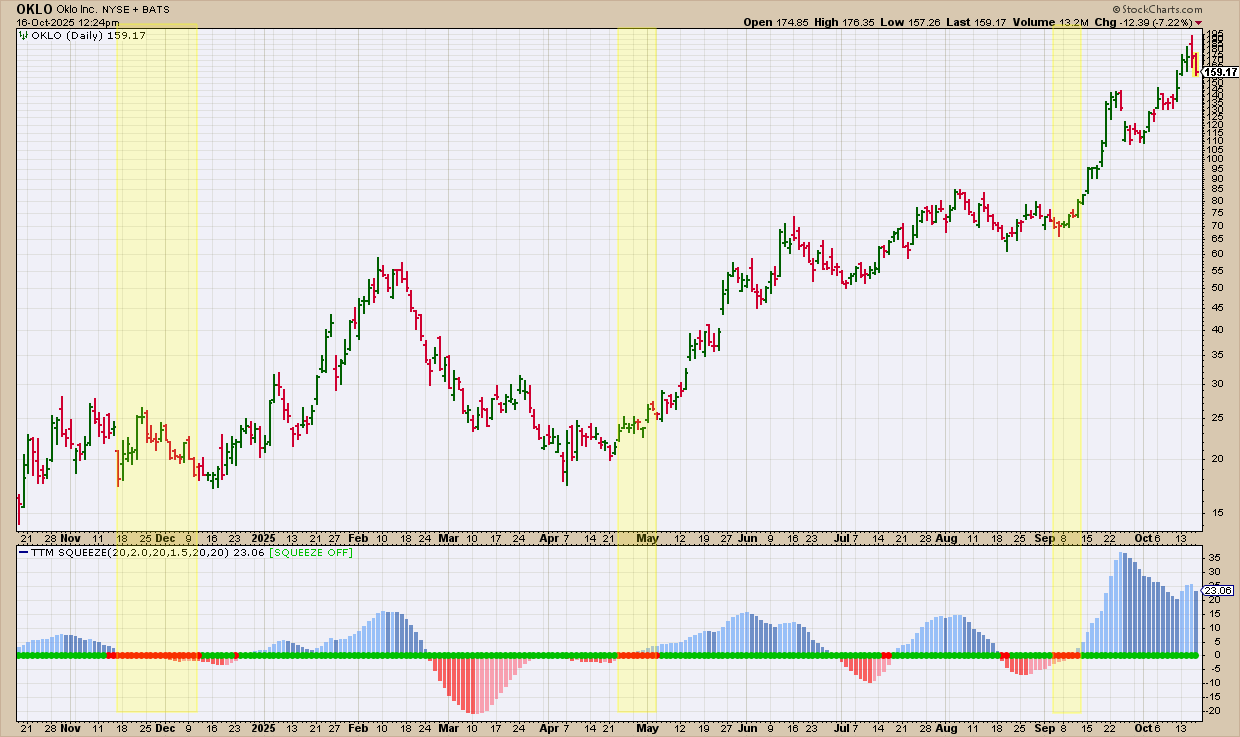Click the bold OKLO ticker symbol in header
The image size is (1240, 737).
pos(34,9)
